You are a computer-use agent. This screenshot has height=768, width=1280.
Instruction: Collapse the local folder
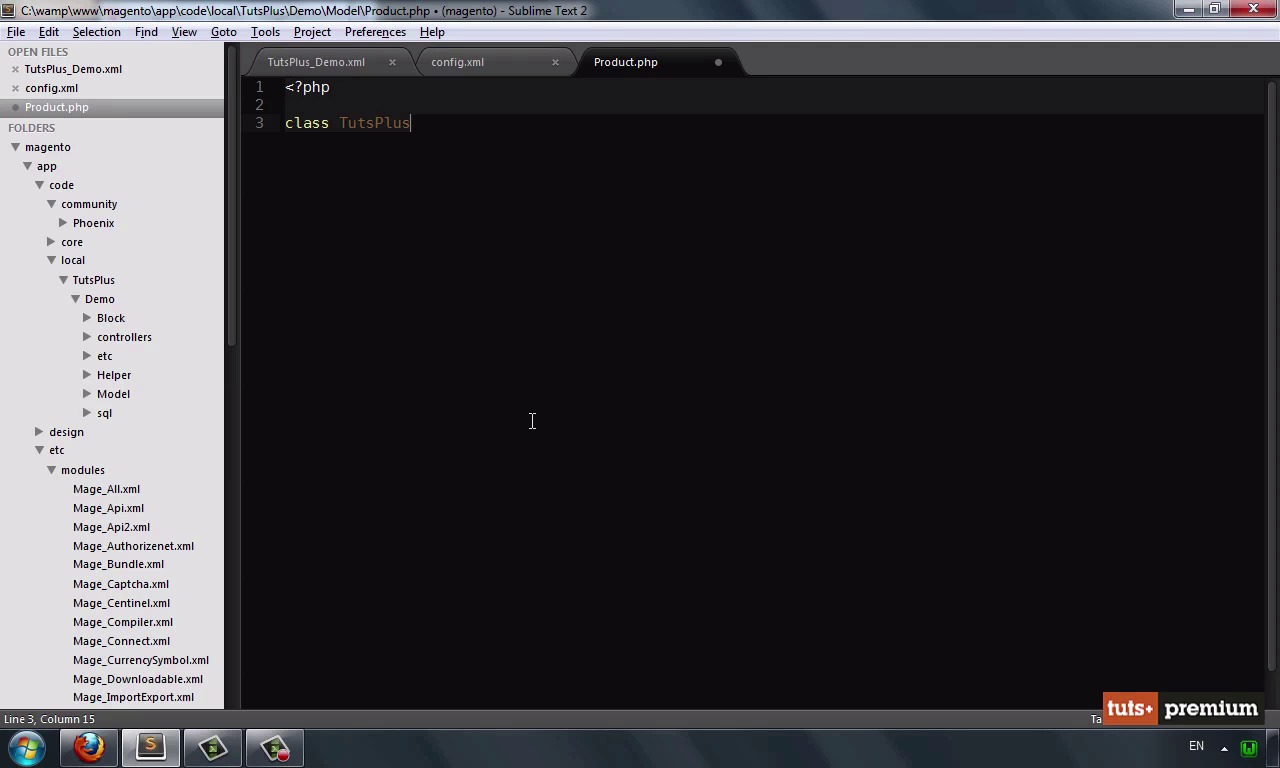click(x=51, y=260)
